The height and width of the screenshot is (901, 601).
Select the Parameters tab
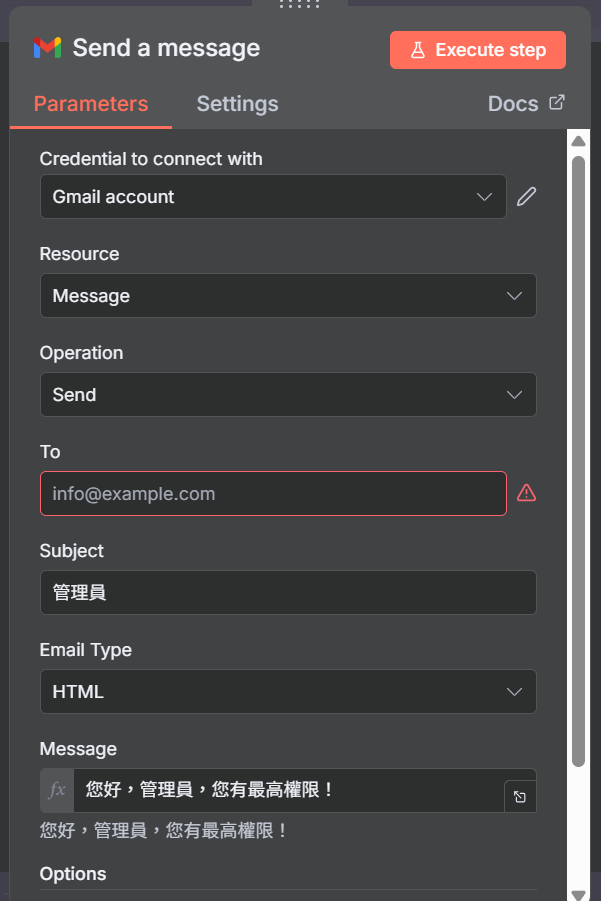pos(91,104)
